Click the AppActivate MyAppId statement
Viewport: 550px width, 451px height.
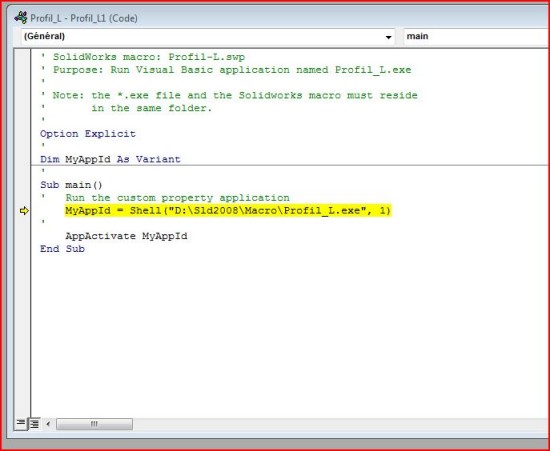pyautogui.click(x=126, y=236)
